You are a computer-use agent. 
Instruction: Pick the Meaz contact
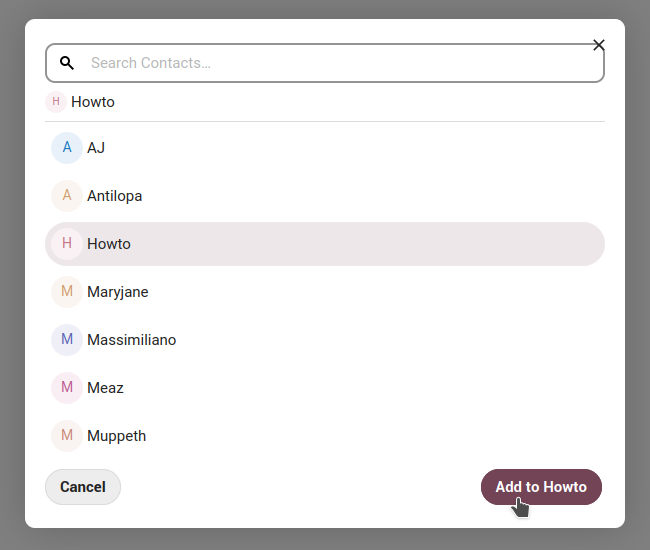(325, 388)
